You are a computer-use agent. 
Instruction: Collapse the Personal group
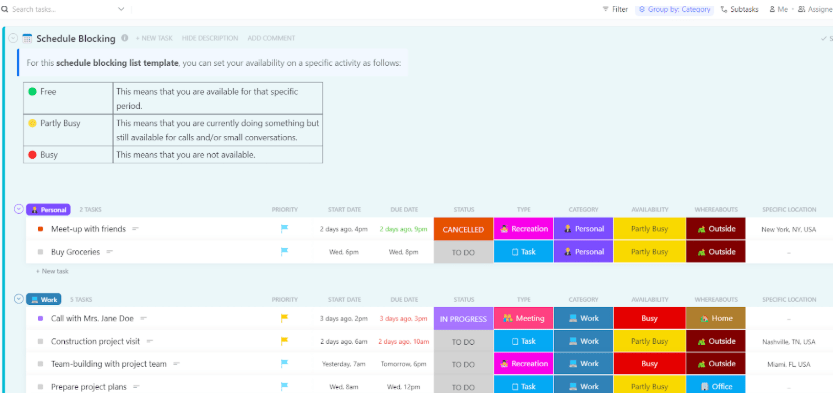pyautogui.click(x=18, y=209)
